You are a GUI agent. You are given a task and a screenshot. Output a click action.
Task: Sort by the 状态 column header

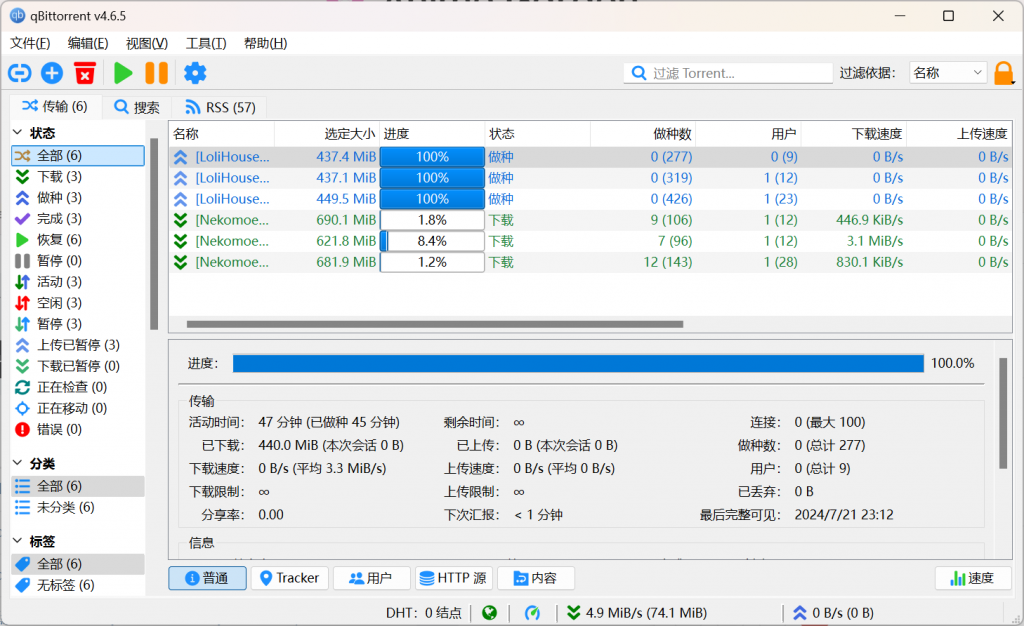tap(538, 134)
